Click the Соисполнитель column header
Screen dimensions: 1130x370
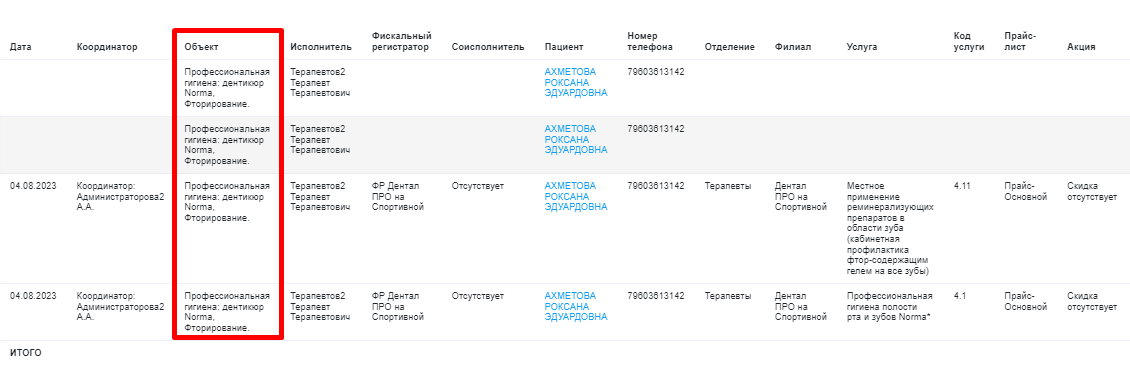click(488, 47)
